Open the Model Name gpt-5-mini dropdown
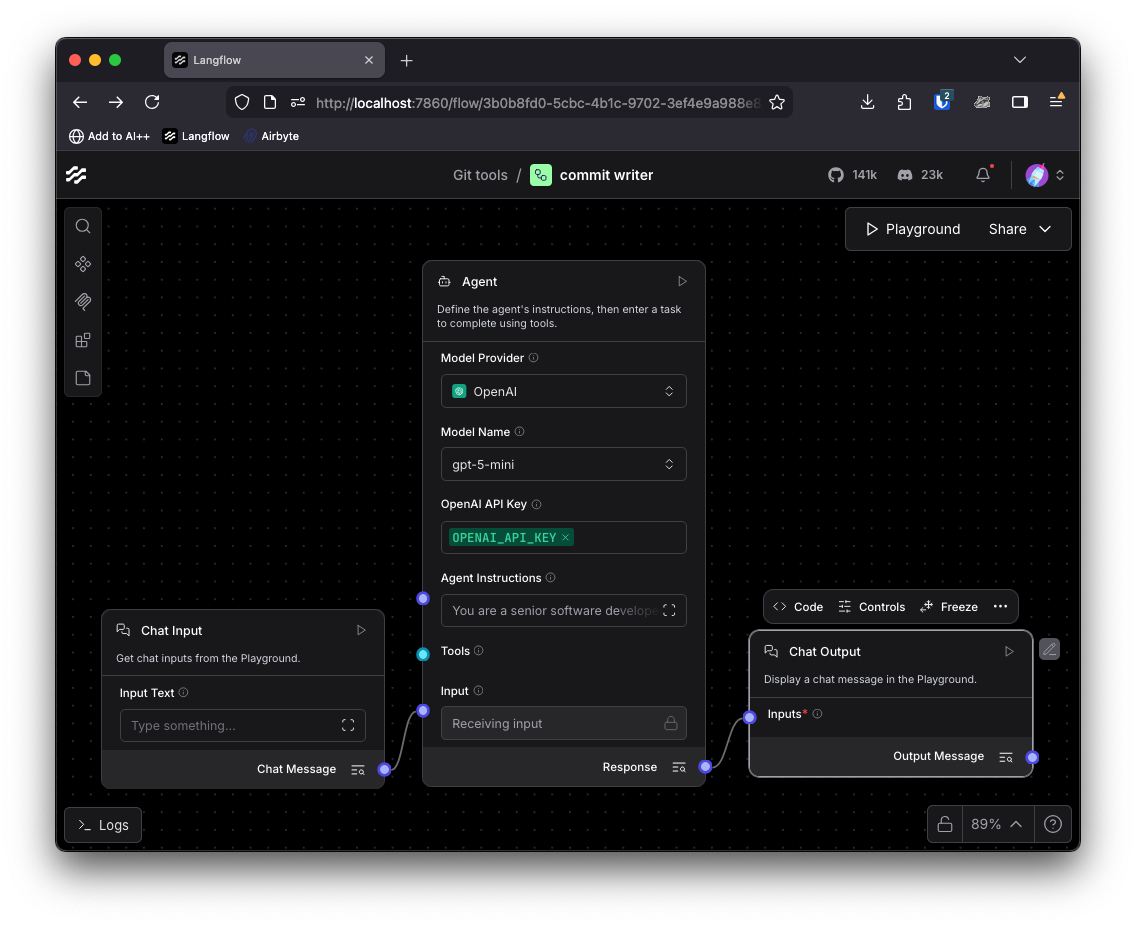 point(563,464)
